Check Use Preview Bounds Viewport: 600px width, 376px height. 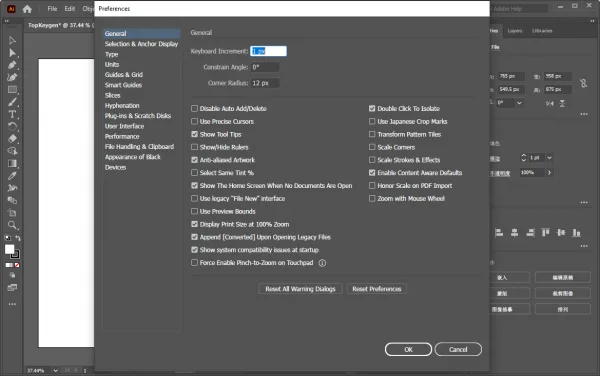(194, 212)
